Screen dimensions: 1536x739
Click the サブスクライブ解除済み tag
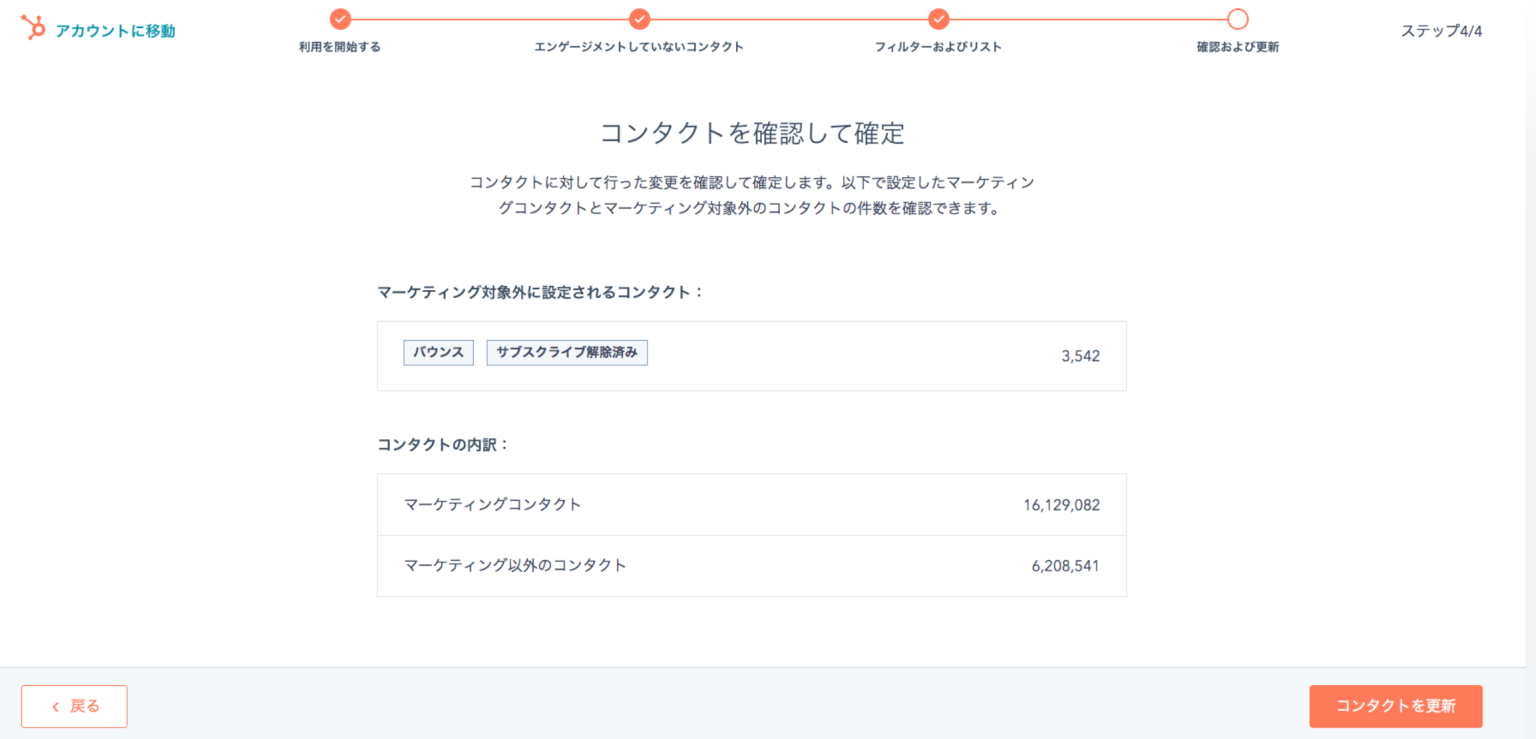[567, 353]
